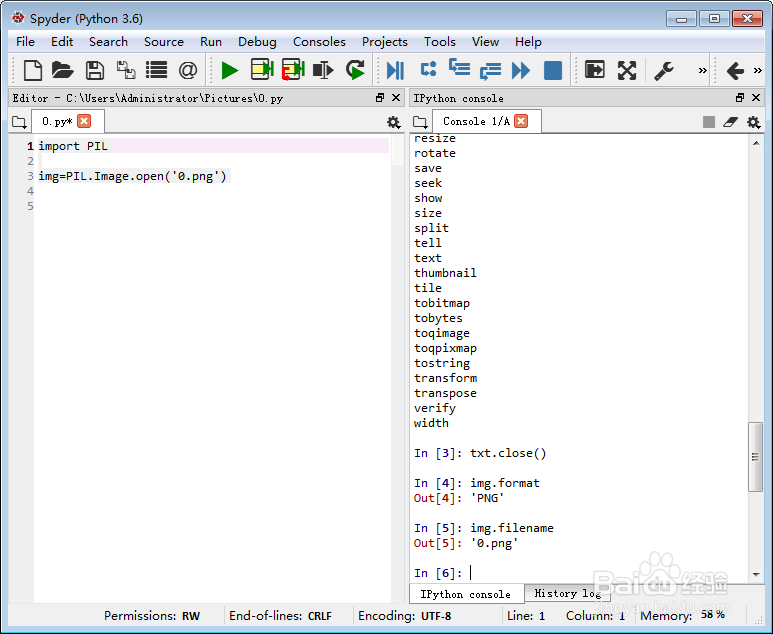
Task: Open file using folder toolbar icon
Action: (63, 70)
